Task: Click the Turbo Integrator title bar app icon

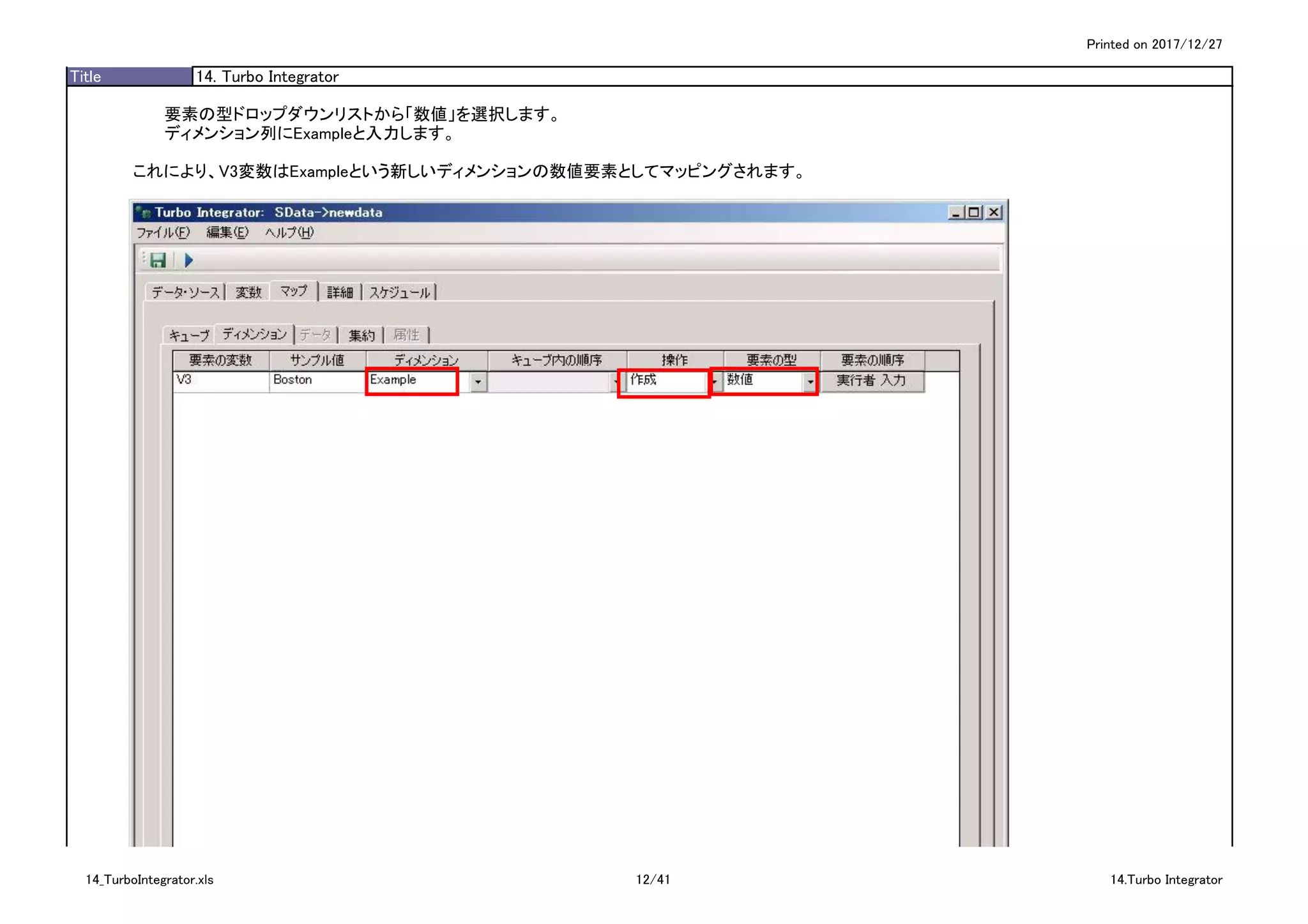Action: click(142, 212)
